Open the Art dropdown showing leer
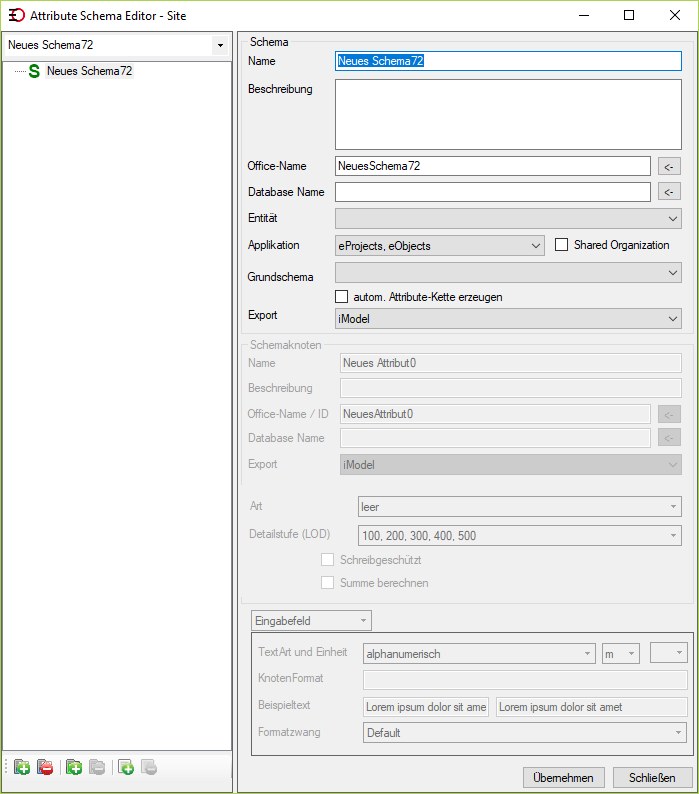Viewport: 699px width, 794px height. 520,506
